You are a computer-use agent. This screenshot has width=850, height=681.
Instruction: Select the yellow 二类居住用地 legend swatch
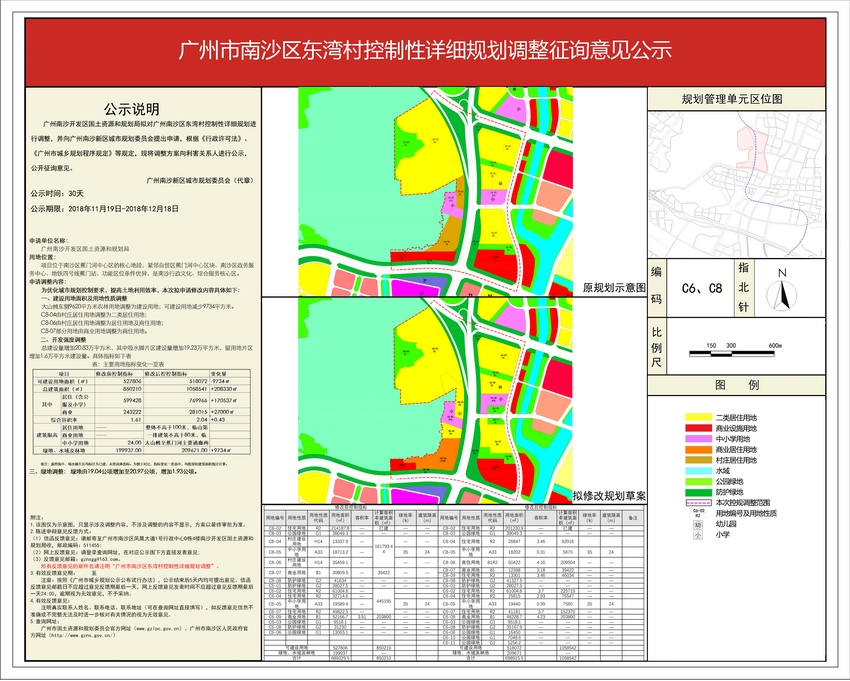click(698, 417)
